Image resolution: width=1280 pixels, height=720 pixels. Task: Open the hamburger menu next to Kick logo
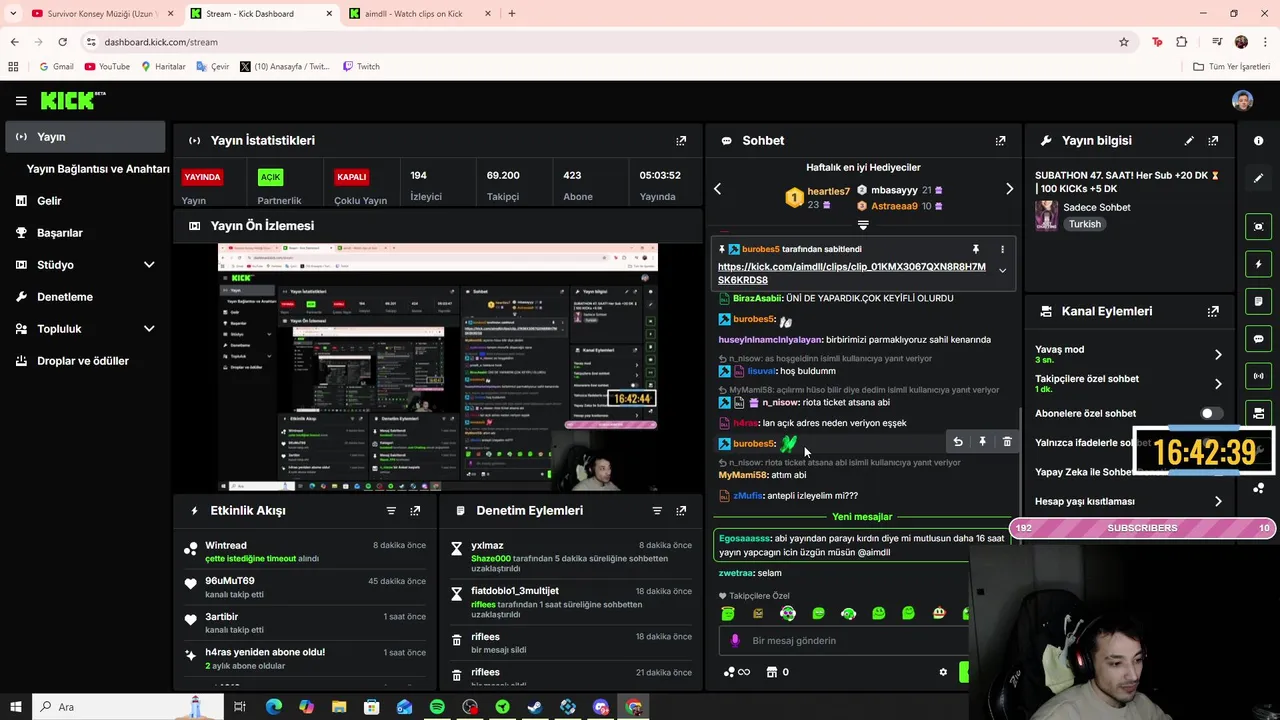tap(21, 101)
